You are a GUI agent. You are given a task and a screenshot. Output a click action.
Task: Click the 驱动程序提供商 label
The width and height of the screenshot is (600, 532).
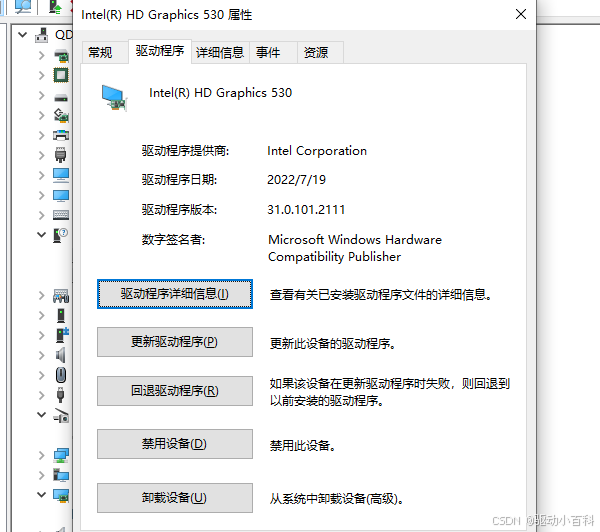click(x=185, y=151)
